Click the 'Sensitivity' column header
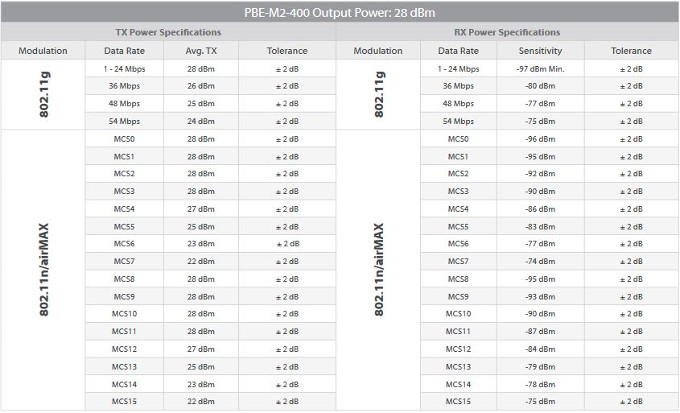Viewport: 680px width, 413px height. click(540, 51)
